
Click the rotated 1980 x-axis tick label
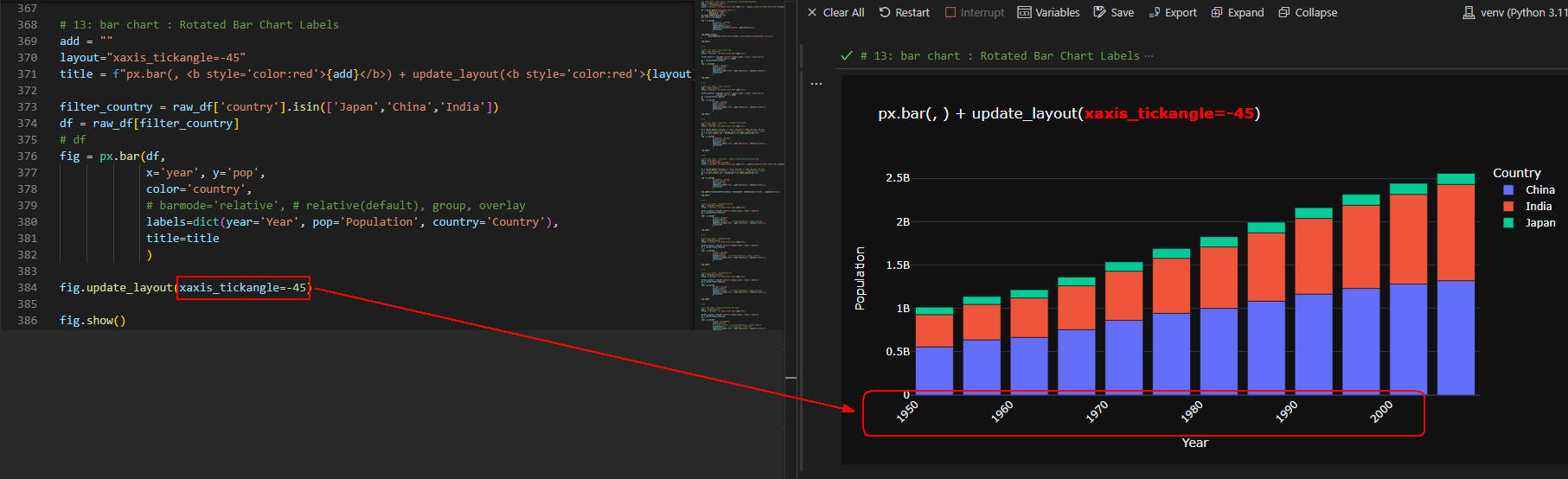(1192, 411)
